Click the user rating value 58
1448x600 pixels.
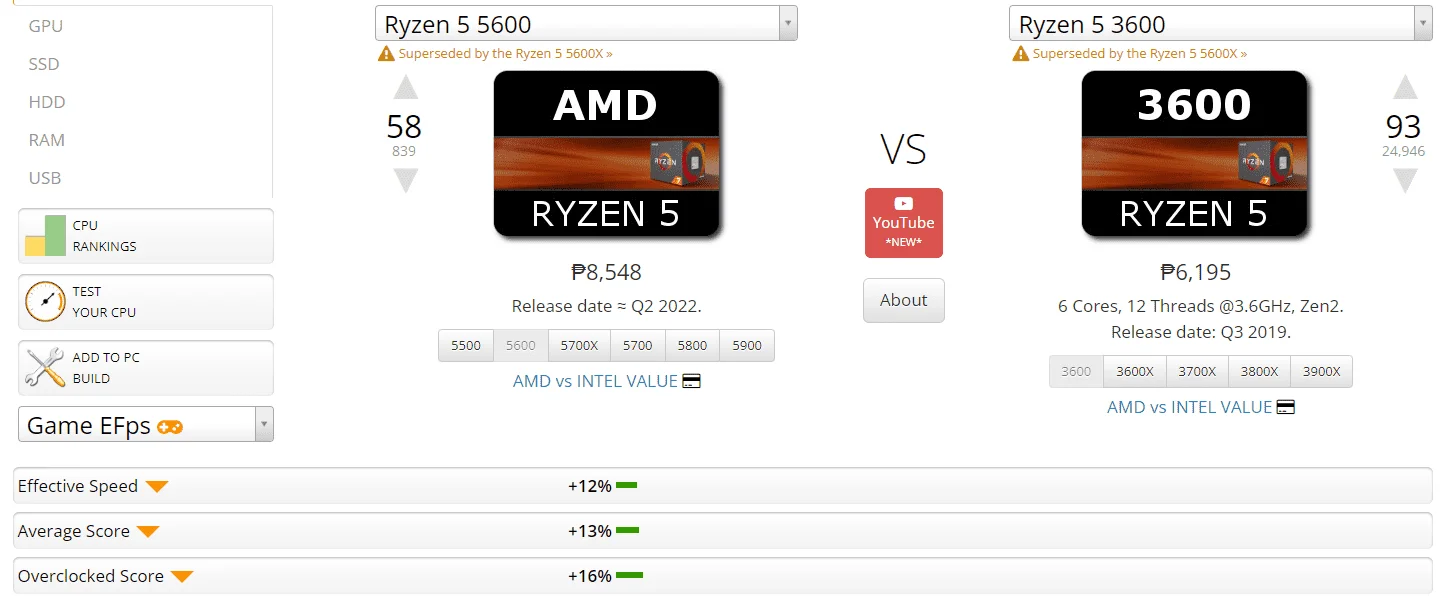(x=404, y=127)
